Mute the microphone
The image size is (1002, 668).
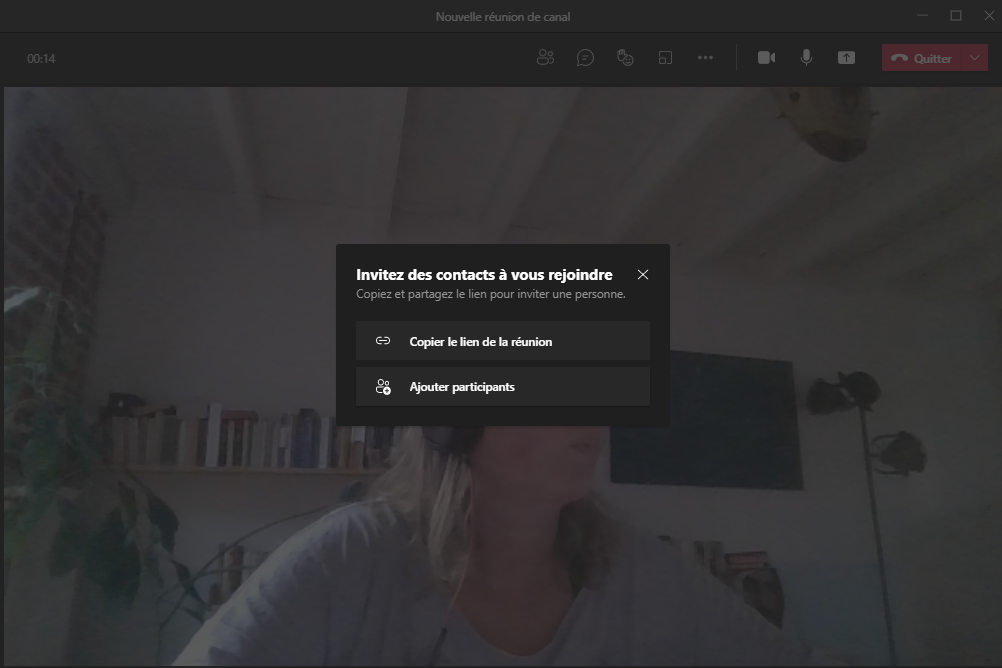pos(806,58)
